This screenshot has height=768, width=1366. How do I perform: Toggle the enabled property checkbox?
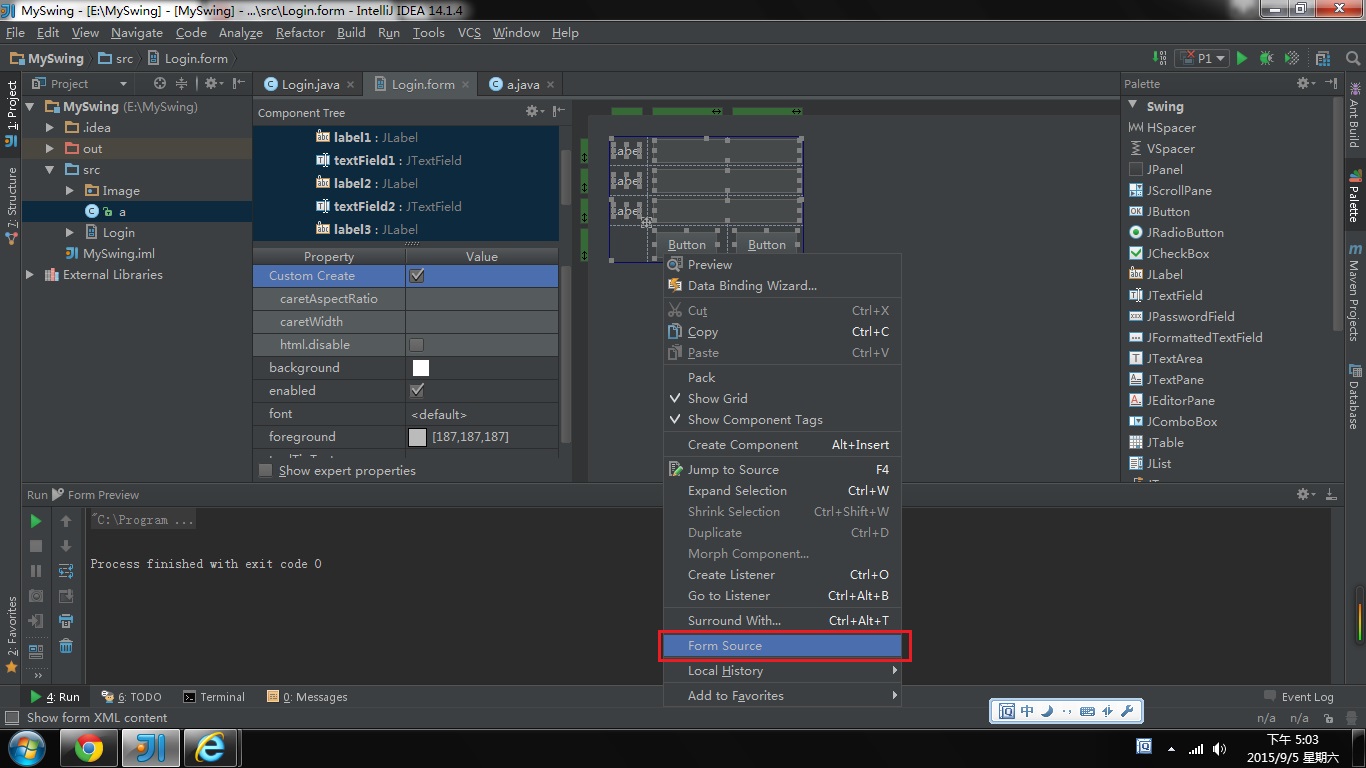click(x=417, y=391)
